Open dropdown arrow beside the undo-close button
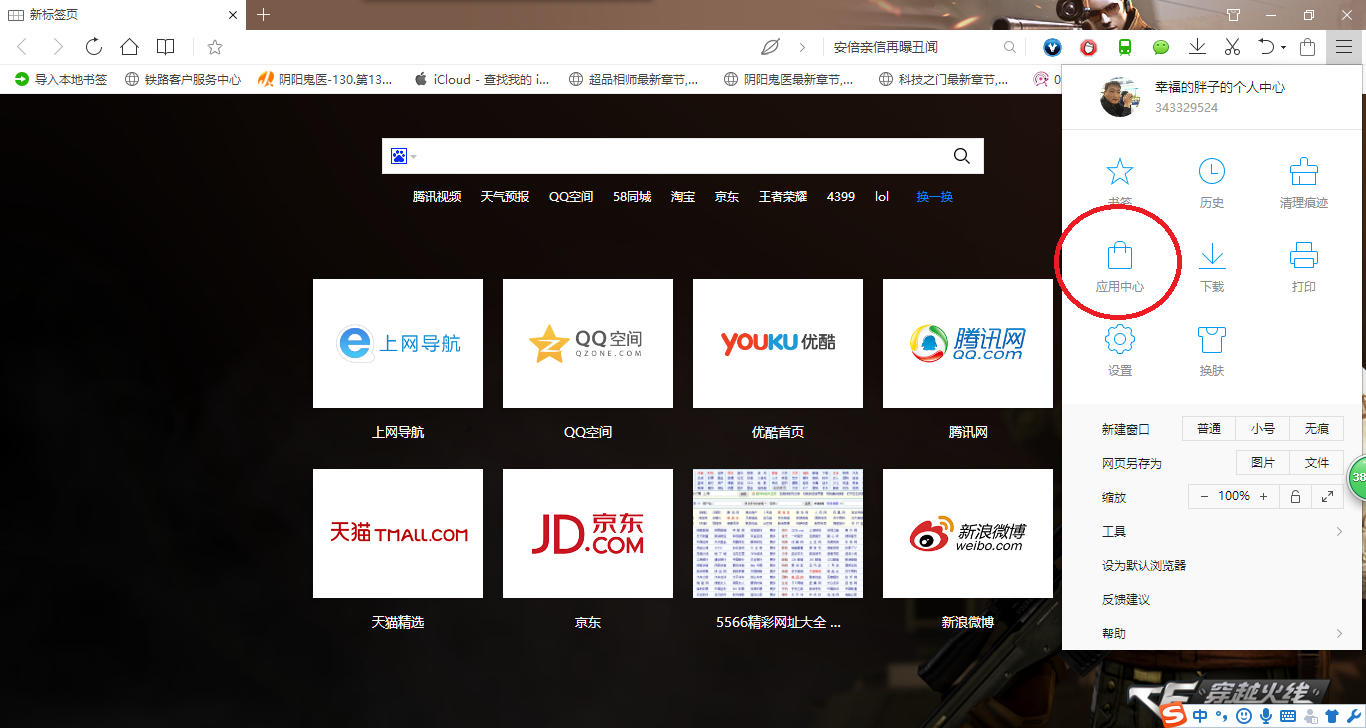Viewport: 1366px width, 728px height. click(x=1283, y=47)
